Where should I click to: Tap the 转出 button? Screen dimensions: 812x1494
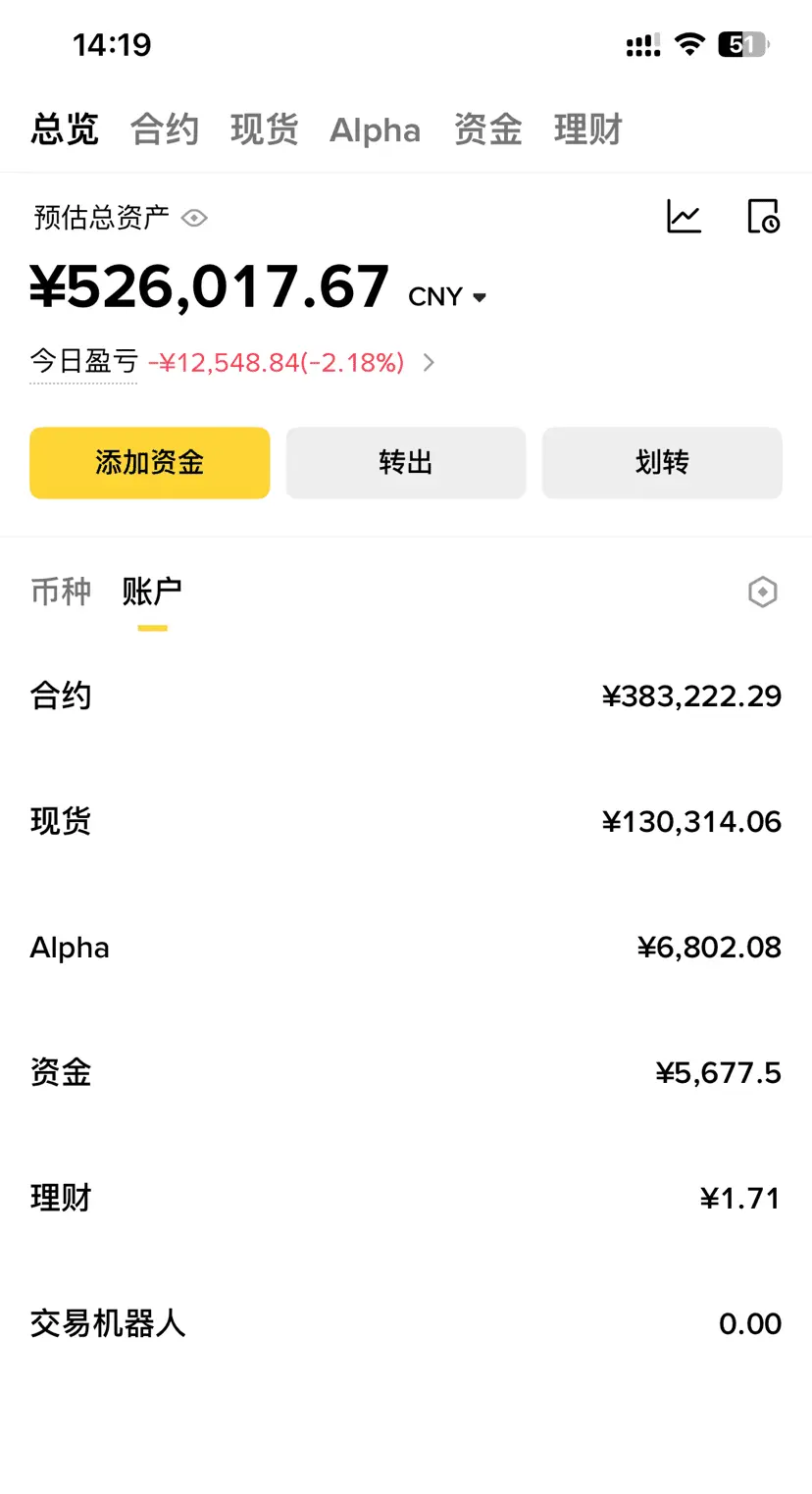(406, 462)
